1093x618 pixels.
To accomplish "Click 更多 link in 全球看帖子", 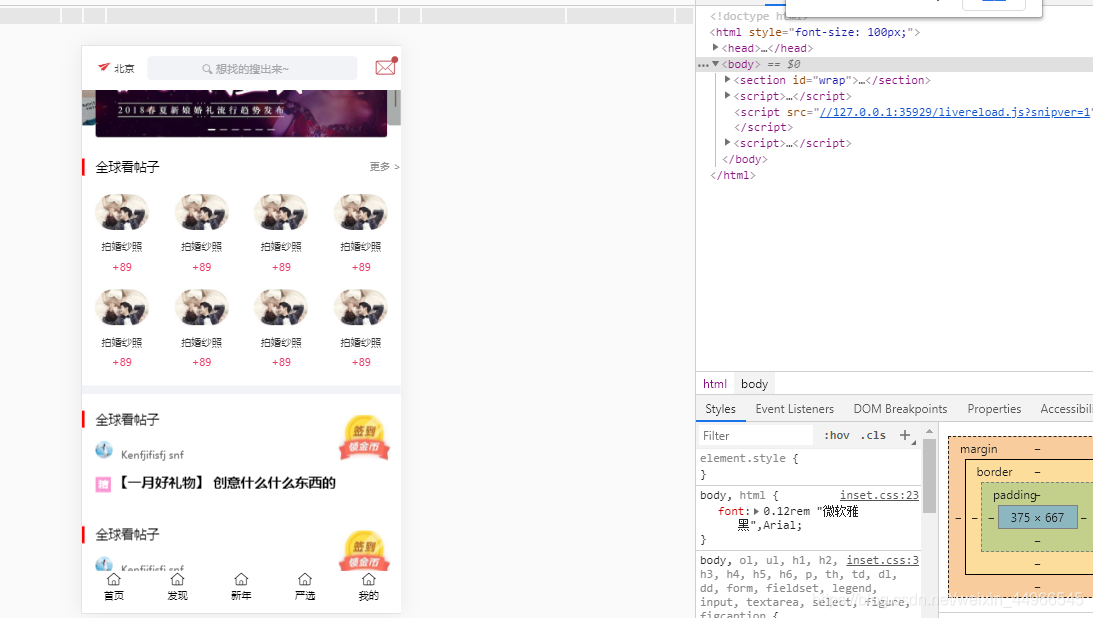I will pyautogui.click(x=384, y=167).
